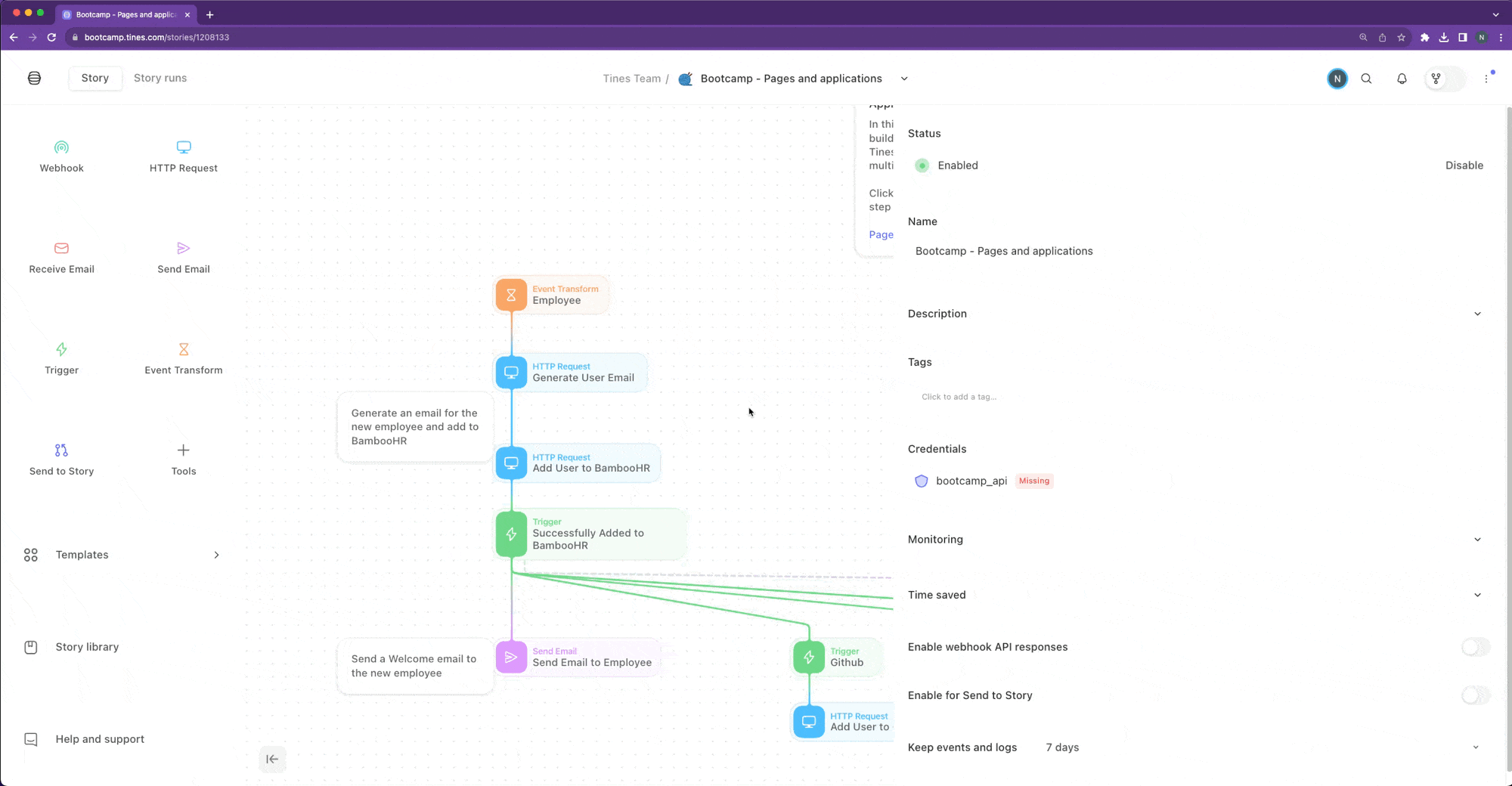Open the Tines Team breadcrumb link
The image size is (1512, 786).
click(x=631, y=79)
